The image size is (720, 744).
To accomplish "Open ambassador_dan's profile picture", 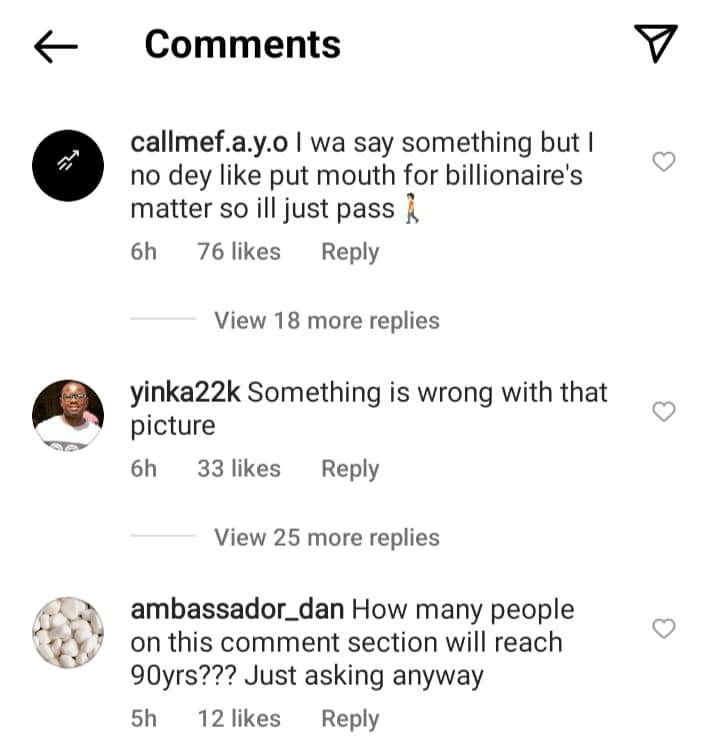I will point(68,632).
